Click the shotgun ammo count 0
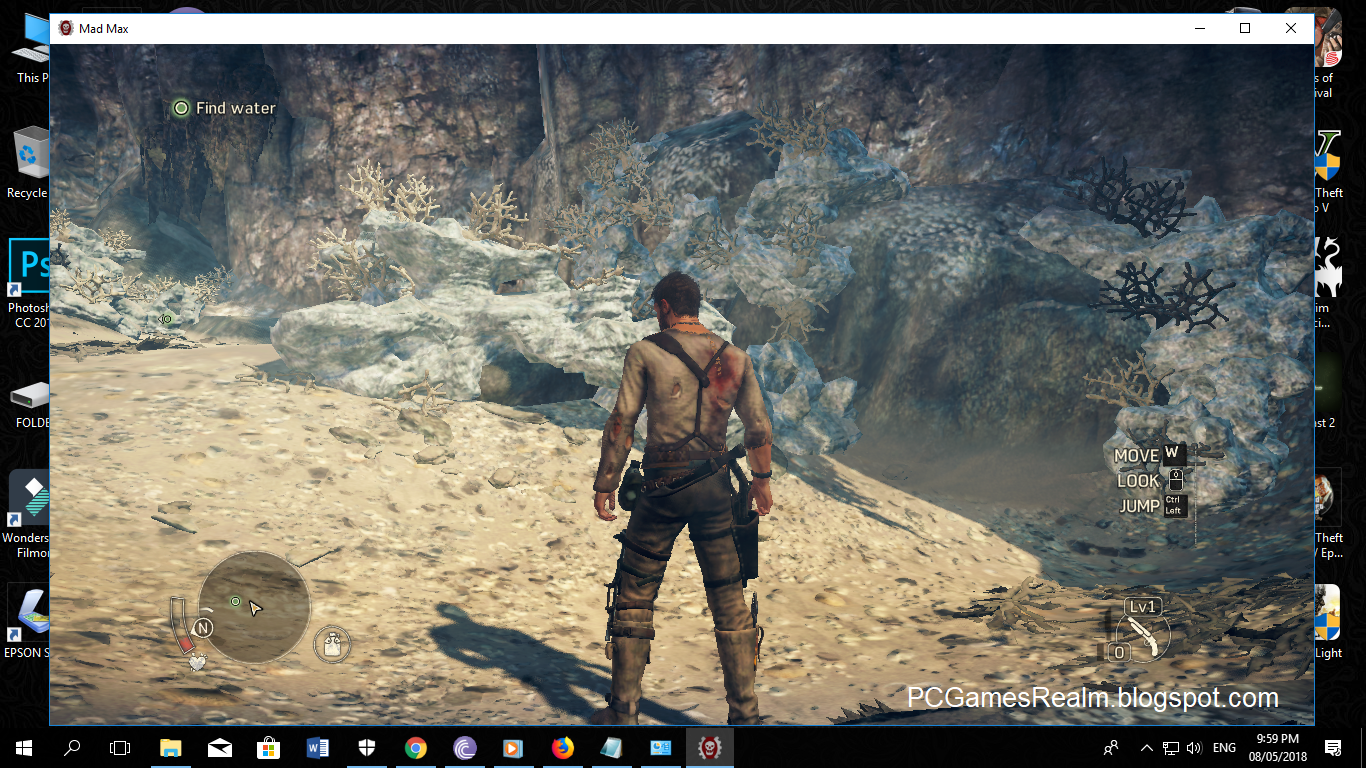The image size is (1366, 768). (1119, 652)
